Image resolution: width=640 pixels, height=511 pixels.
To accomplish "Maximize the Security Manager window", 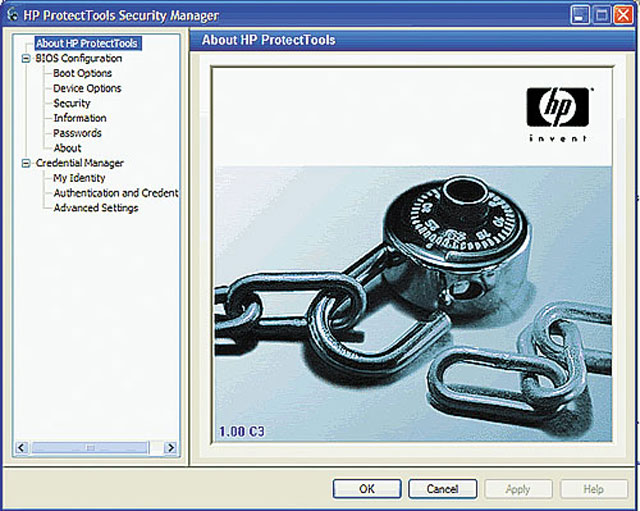I will point(601,15).
